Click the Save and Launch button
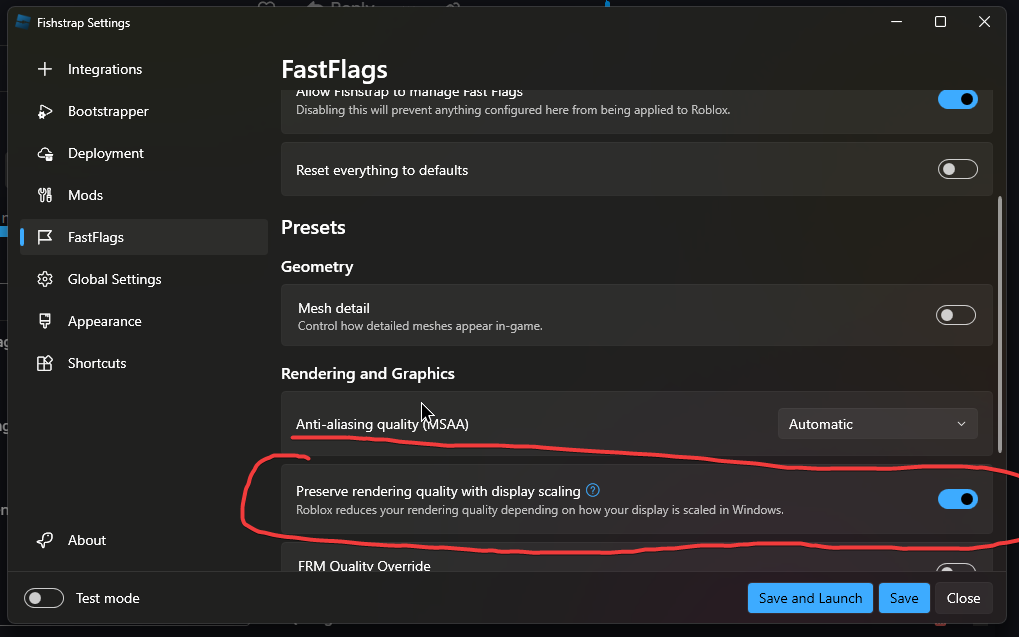This screenshot has width=1019, height=637. point(810,598)
